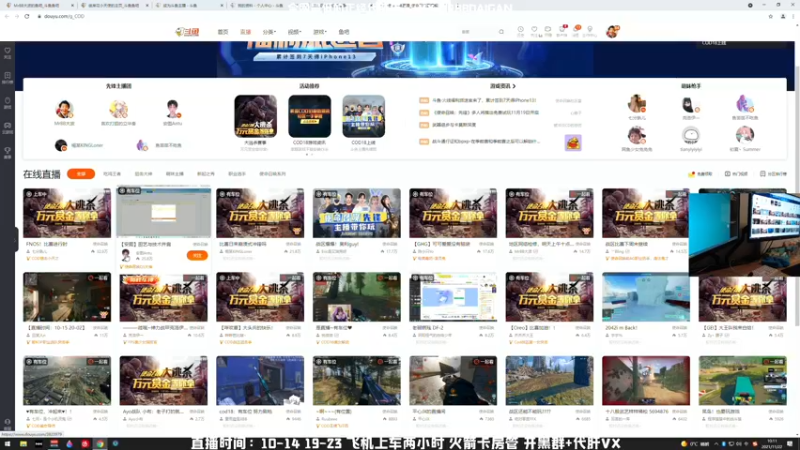Go to 首页 in the top navigation
This screenshot has height=450, width=800.
pos(223,32)
